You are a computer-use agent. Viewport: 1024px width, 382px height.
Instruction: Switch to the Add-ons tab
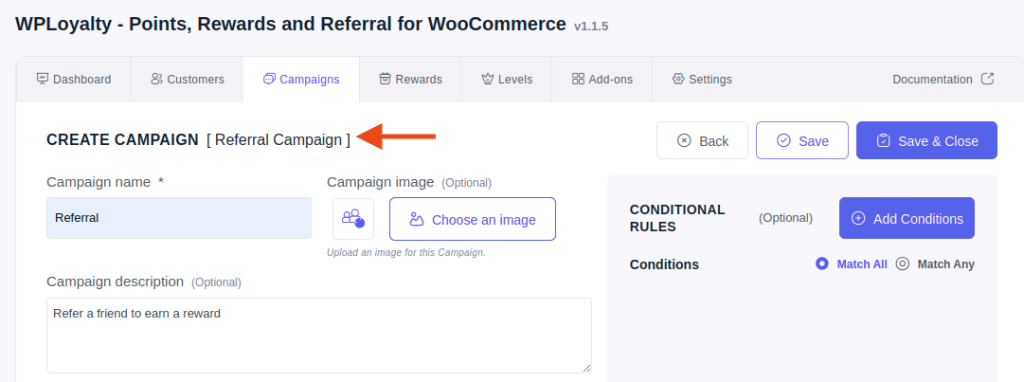(x=601, y=80)
